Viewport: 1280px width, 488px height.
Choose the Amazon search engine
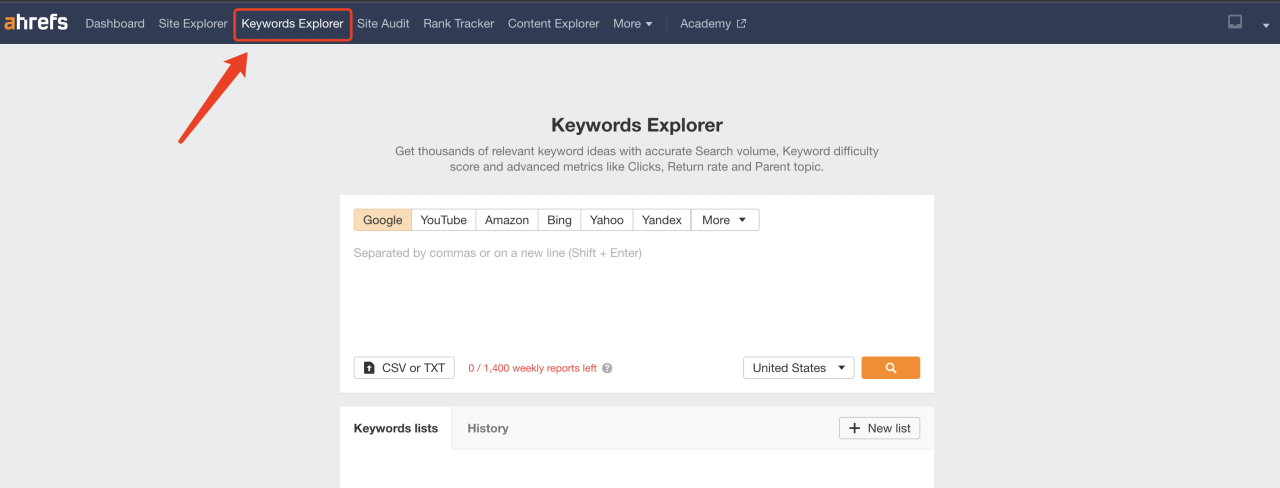click(507, 220)
